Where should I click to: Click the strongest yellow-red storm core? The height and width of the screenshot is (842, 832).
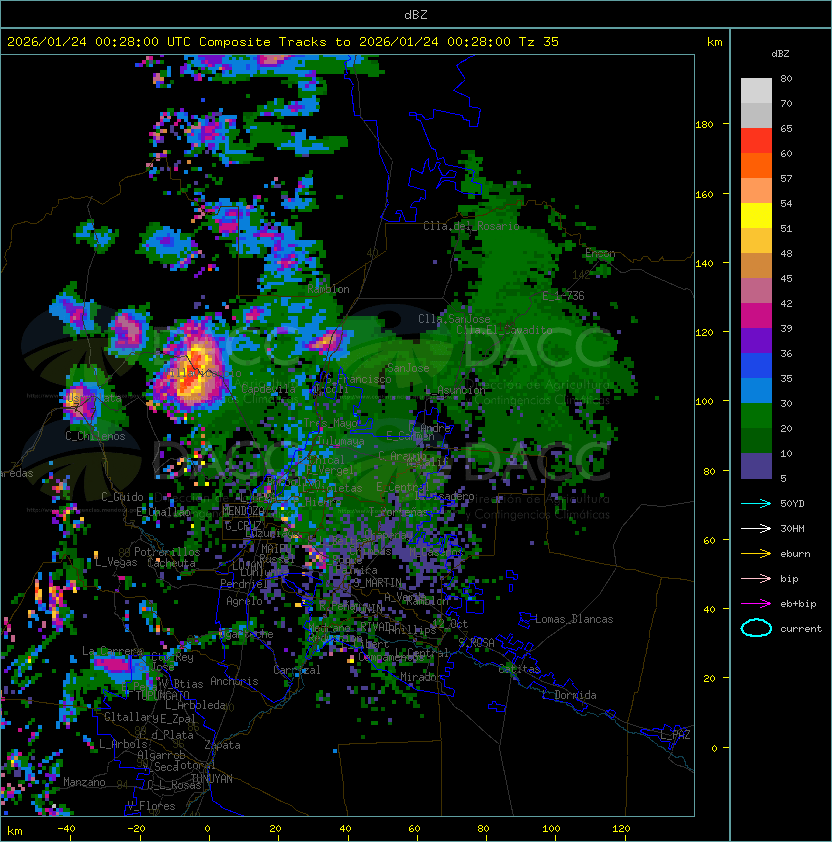(x=192, y=372)
